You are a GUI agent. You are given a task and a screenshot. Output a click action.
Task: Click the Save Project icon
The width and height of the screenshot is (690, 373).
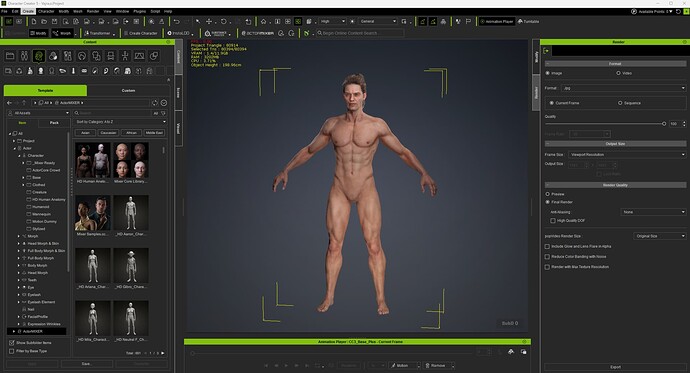pos(55,21)
